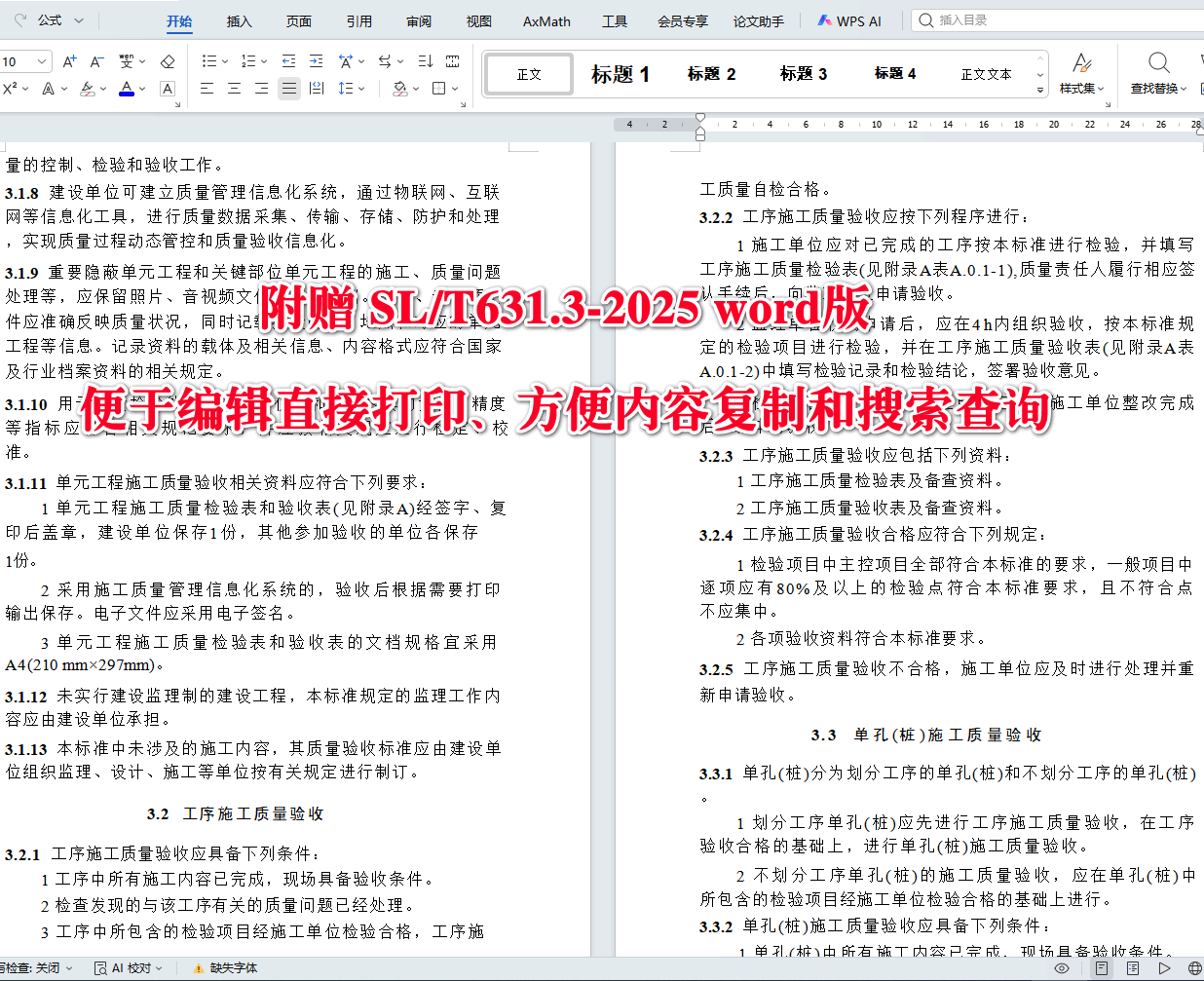Viewport: 1204px width, 981px height.
Task: Apply the 标题 3 style
Action: 804,74
